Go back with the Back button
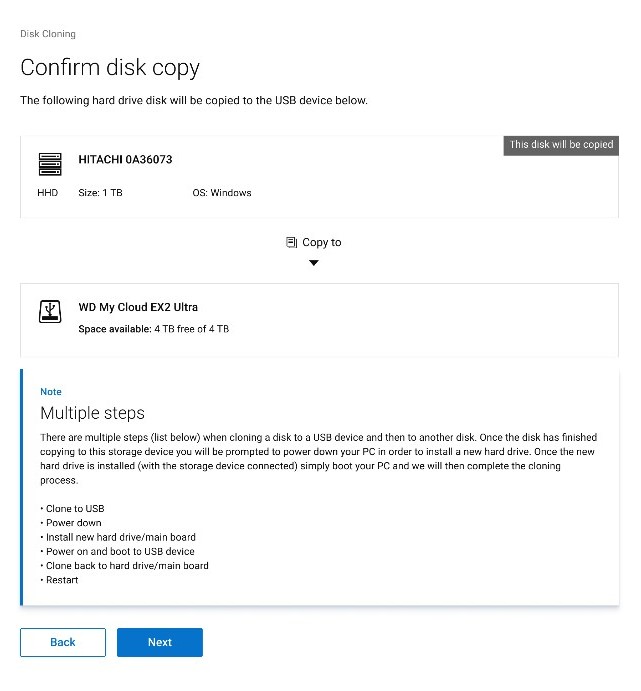641x691 pixels. pyautogui.click(x=62, y=642)
